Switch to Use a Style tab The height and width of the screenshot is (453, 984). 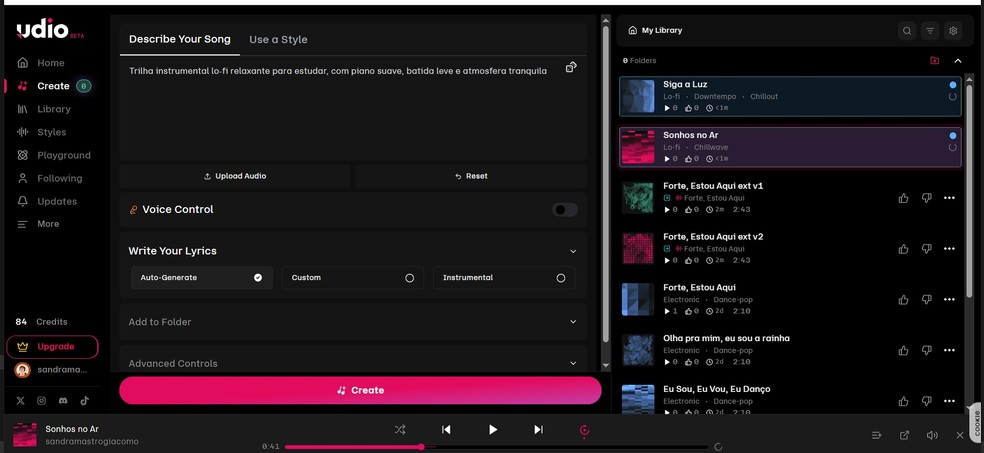278,40
